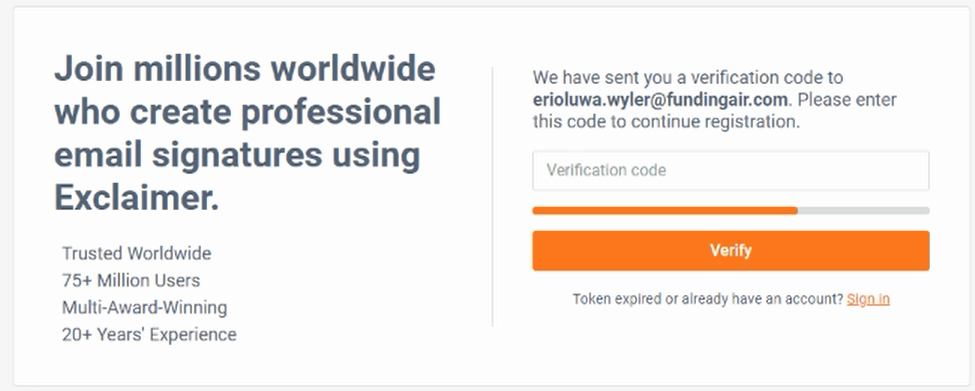Click the orange Verify button
The height and width of the screenshot is (391, 975).
(x=731, y=251)
